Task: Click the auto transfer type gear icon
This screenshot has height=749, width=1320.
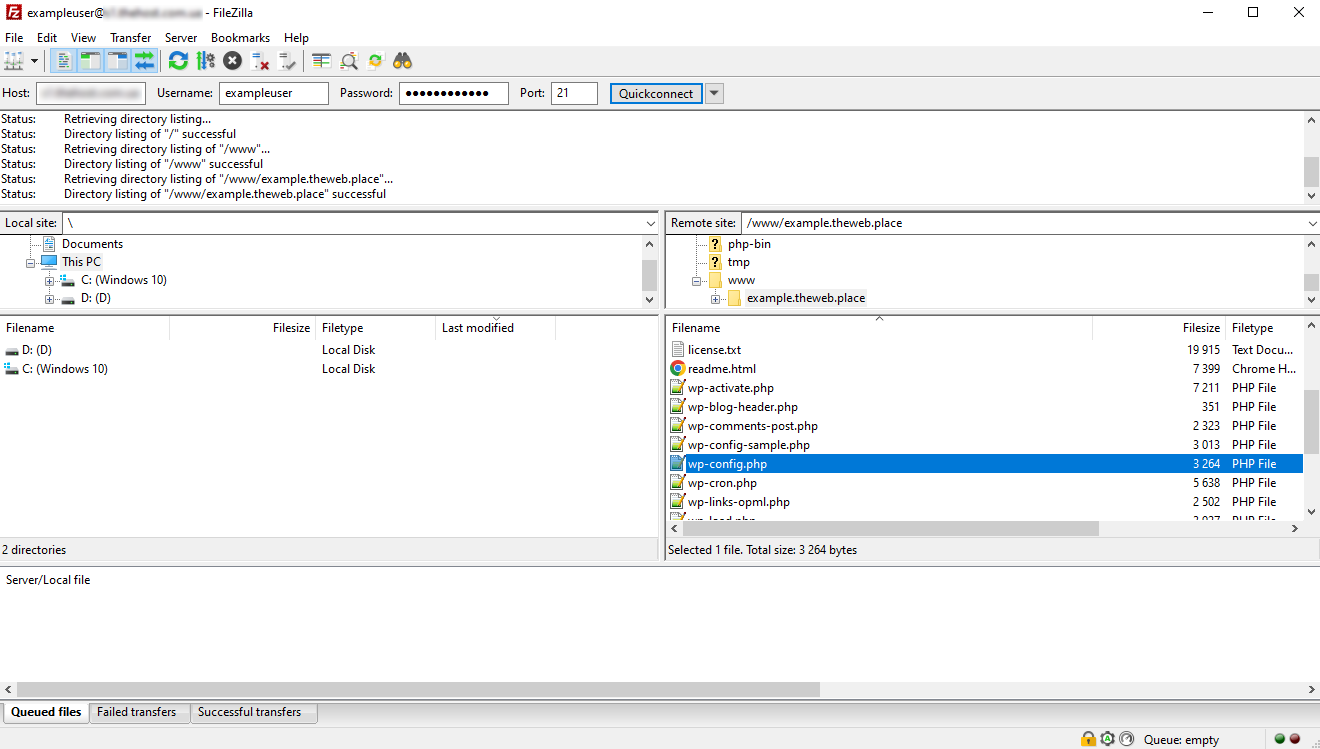Action: tap(1108, 739)
